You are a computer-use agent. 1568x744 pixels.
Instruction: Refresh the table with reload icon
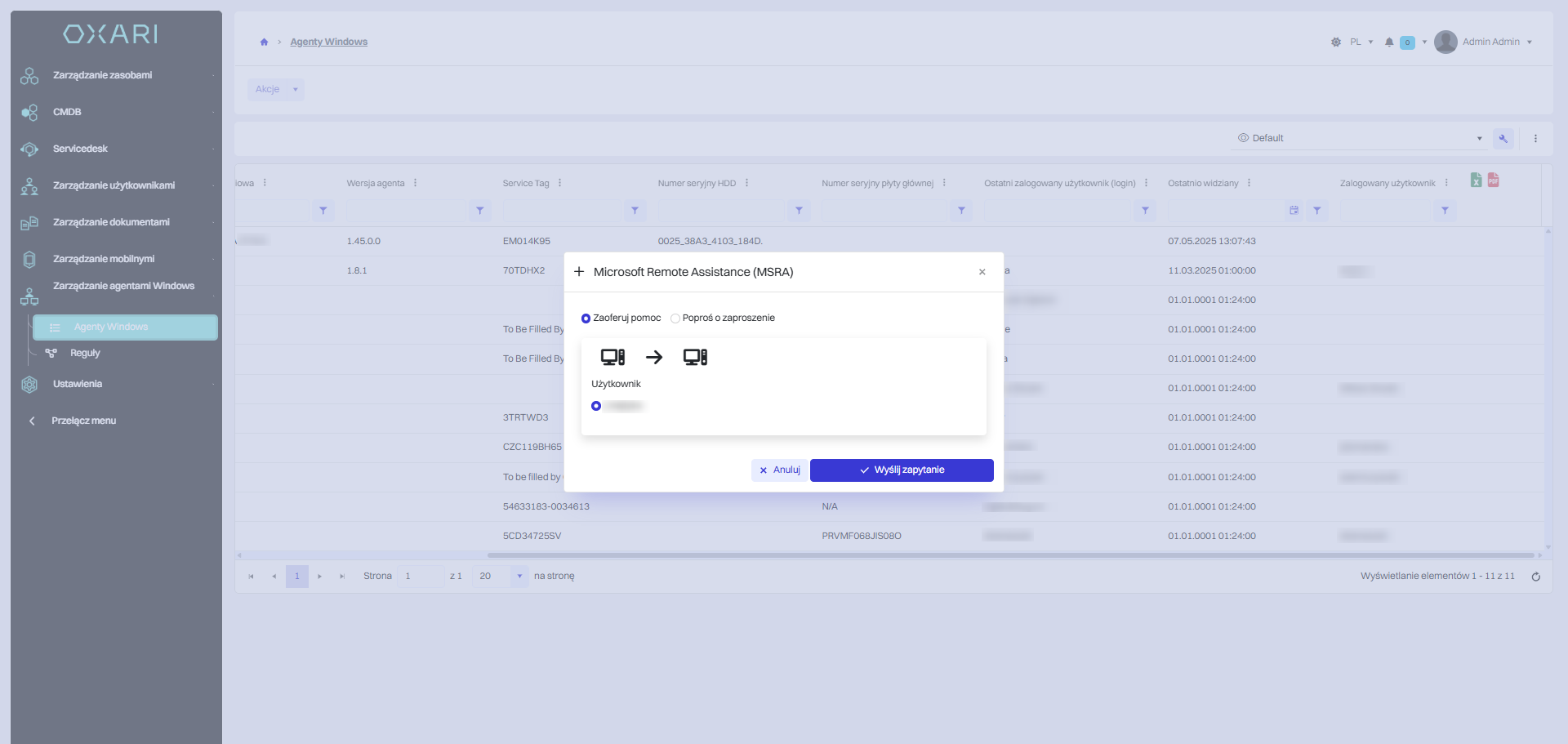1535,577
